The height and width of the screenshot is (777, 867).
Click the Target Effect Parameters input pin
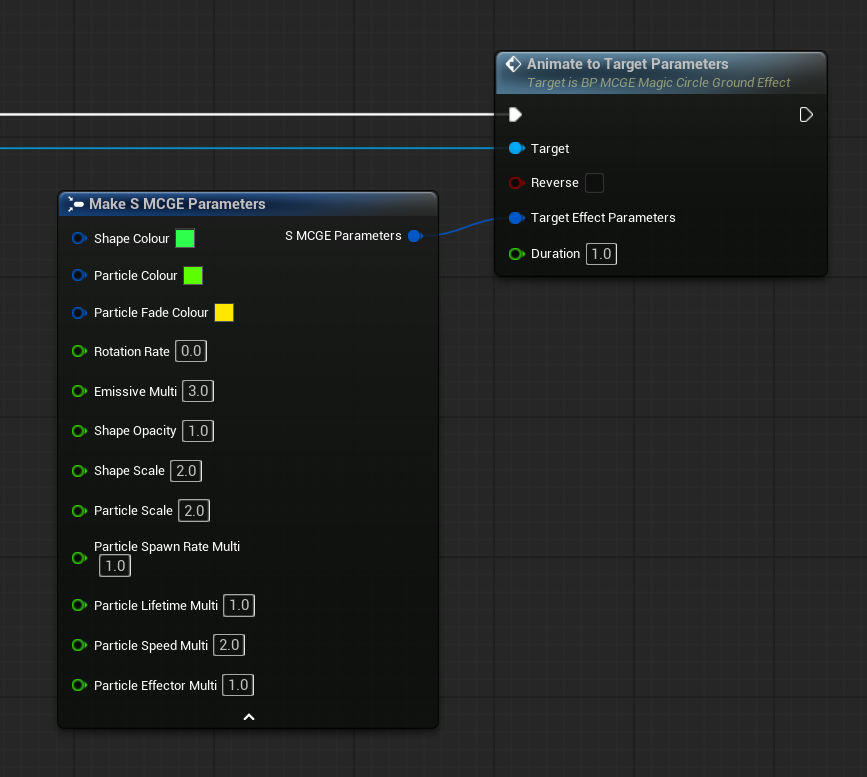point(516,218)
